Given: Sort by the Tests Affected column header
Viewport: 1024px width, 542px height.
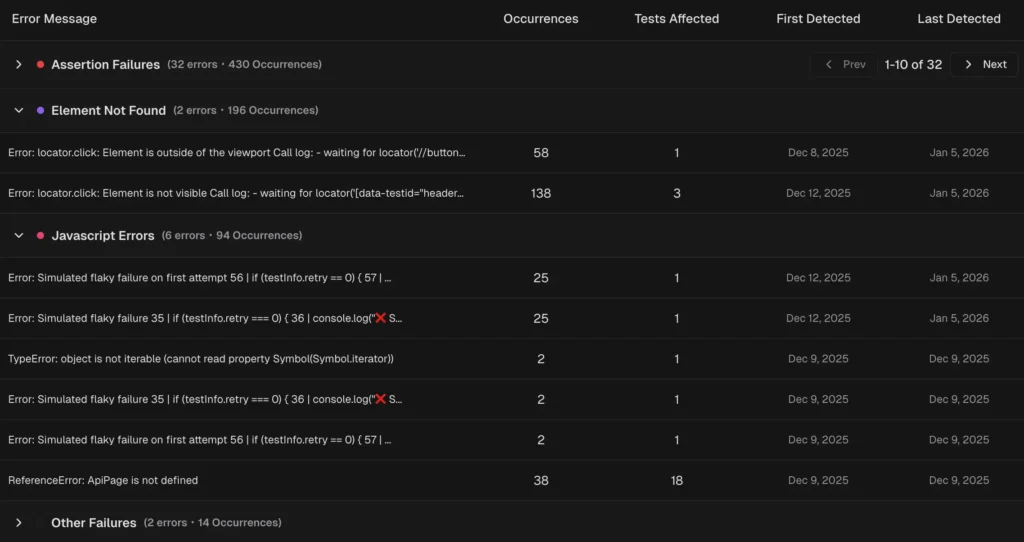Looking at the screenshot, I should tap(676, 19).
